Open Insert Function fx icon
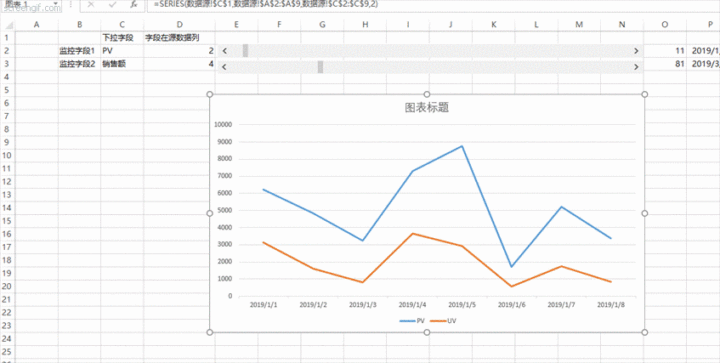 (x=134, y=4)
